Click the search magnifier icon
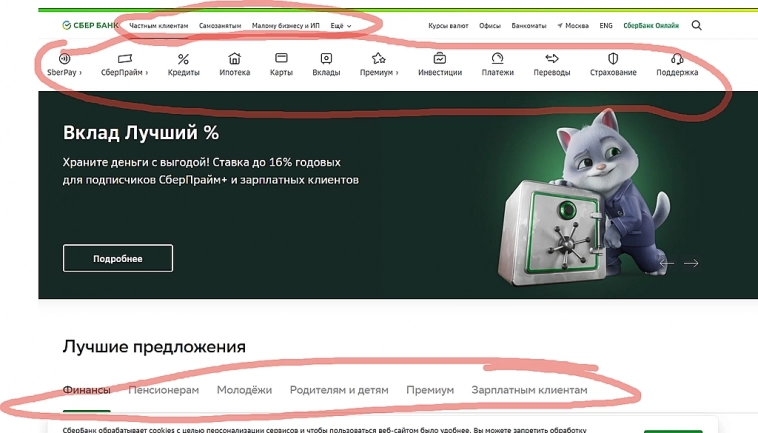This screenshot has height=433, width=758. point(696,25)
